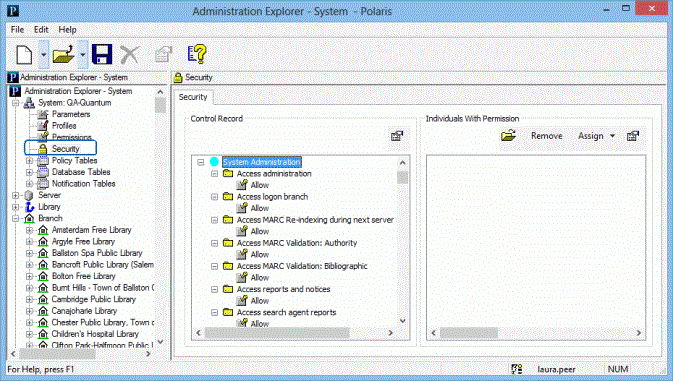The height and width of the screenshot is (381, 673).
Task: Click left tree vertical scrollbar down arrow
Action: tap(160, 342)
